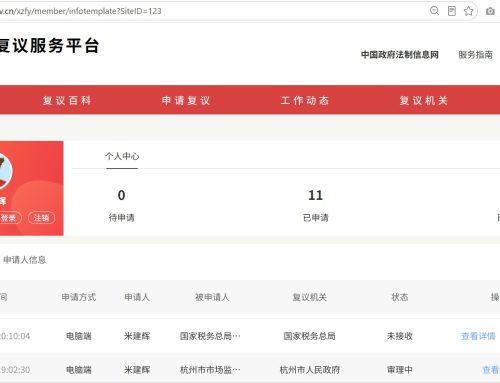Click 申请人 column header
This screenshot has width=500, height=383.
pyautogui.click(x=137, y=297)
